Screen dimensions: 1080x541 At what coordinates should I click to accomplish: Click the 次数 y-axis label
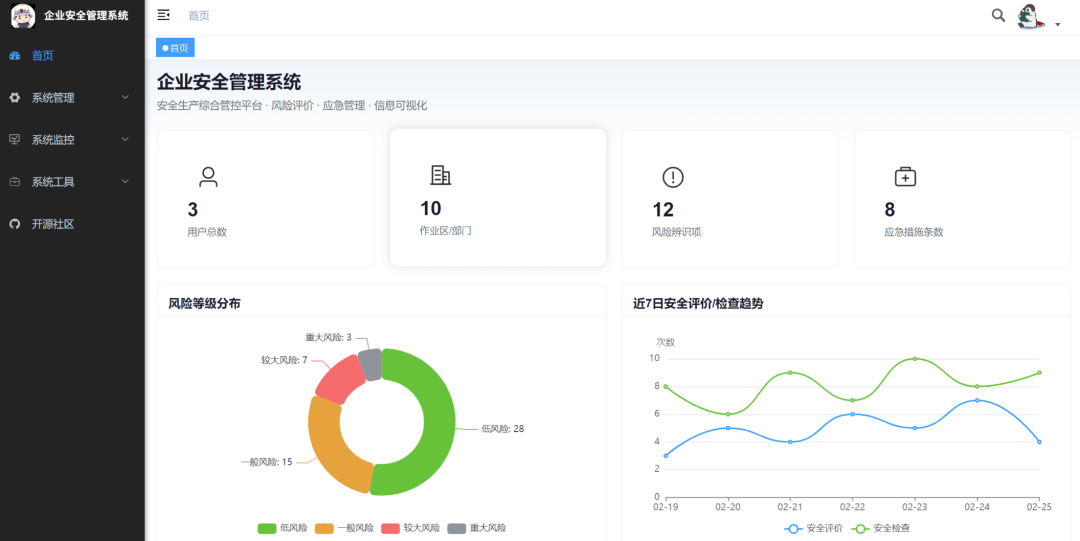[x=665, y=342]
